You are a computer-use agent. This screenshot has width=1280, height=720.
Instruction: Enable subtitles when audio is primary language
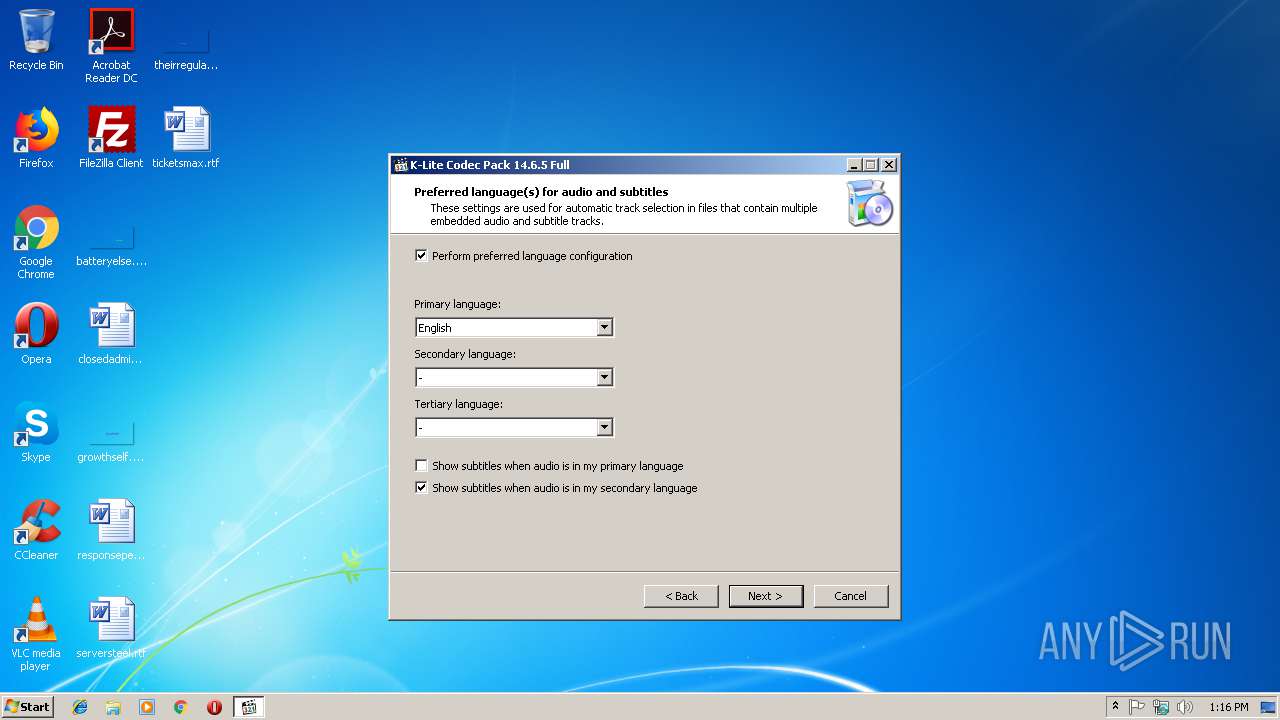click(421, 466)
